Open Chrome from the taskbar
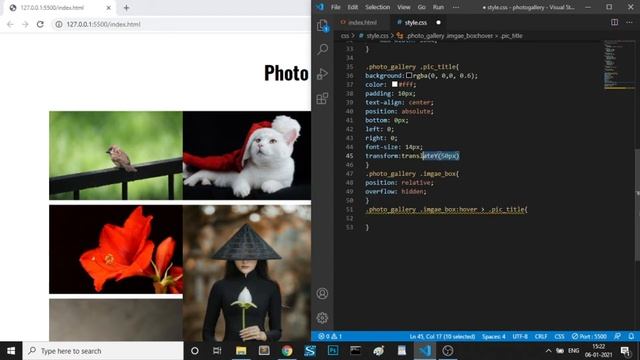The width and height of the screenshot is (640, 360). pos(287,351)
